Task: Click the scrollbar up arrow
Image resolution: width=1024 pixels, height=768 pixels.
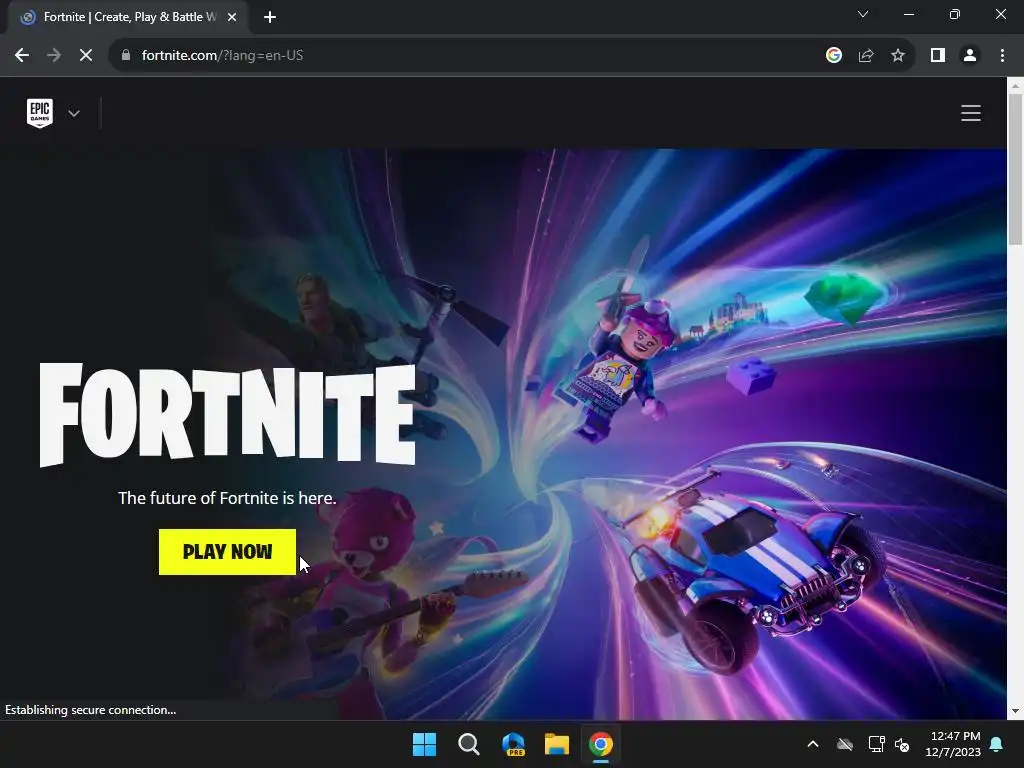Action: pos(1015,86)
